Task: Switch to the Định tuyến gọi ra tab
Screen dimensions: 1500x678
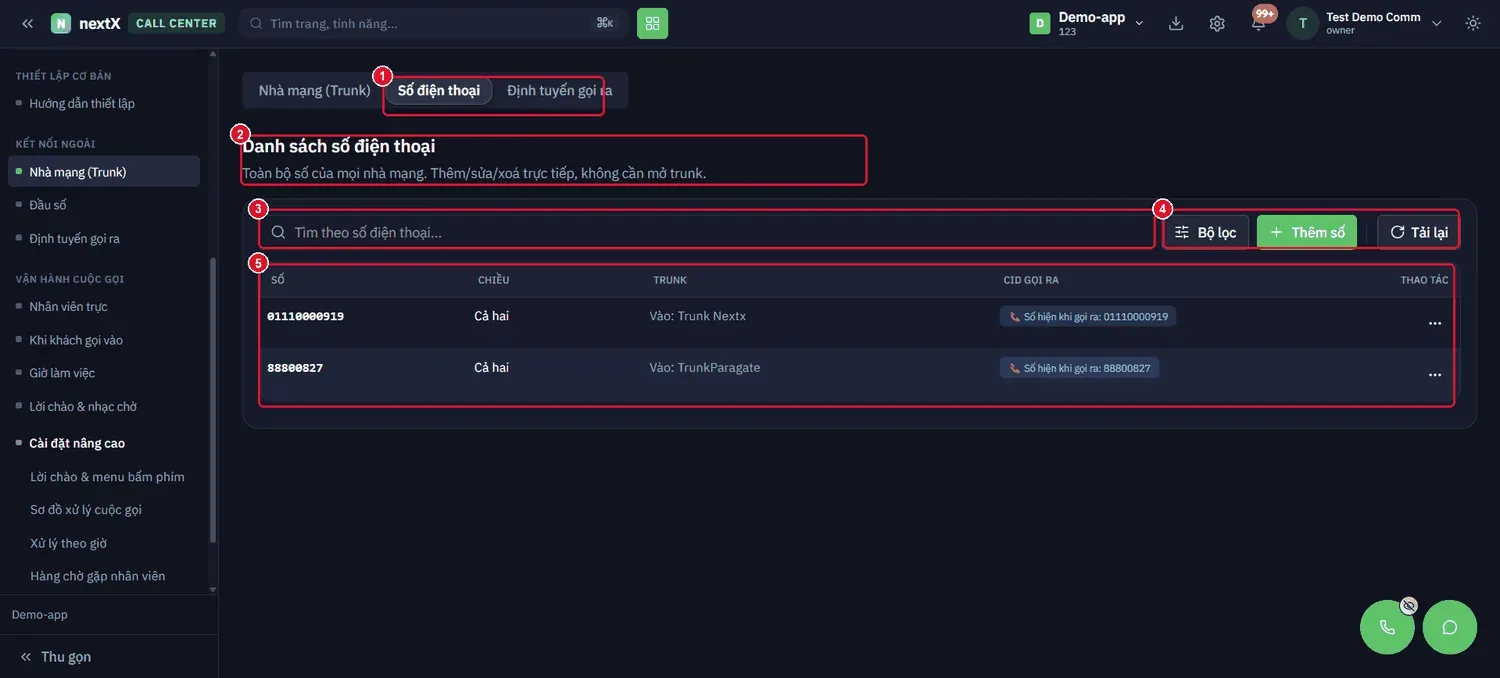Action: (560, 90)
